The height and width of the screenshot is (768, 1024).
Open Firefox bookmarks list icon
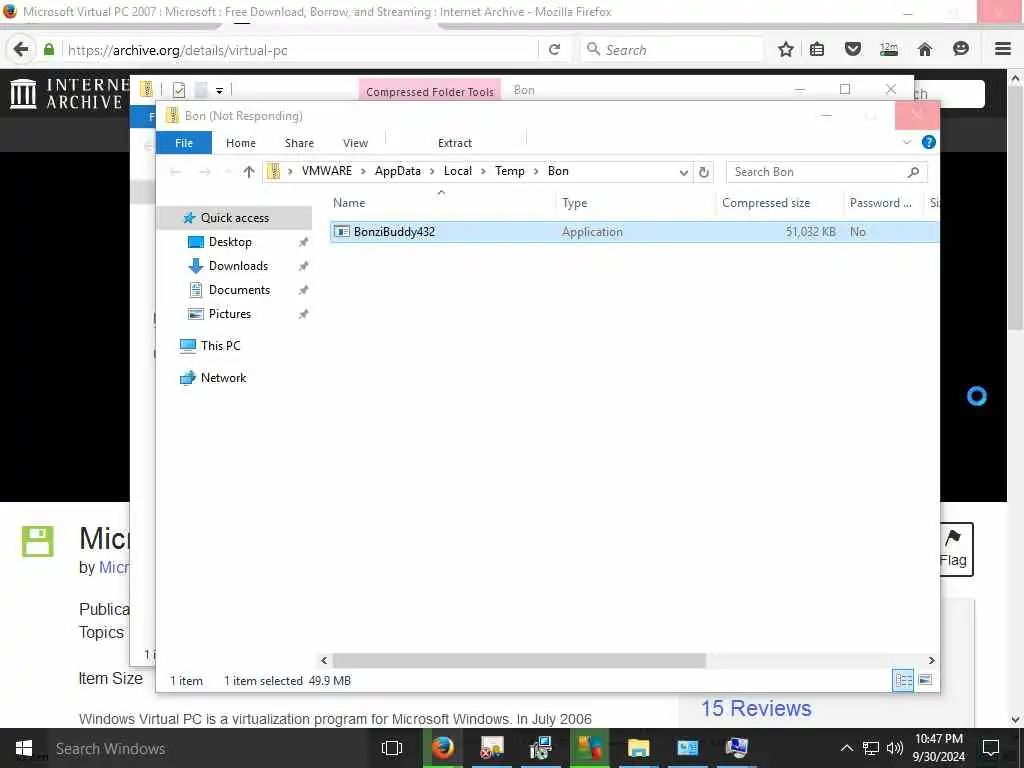coord(817,50)
